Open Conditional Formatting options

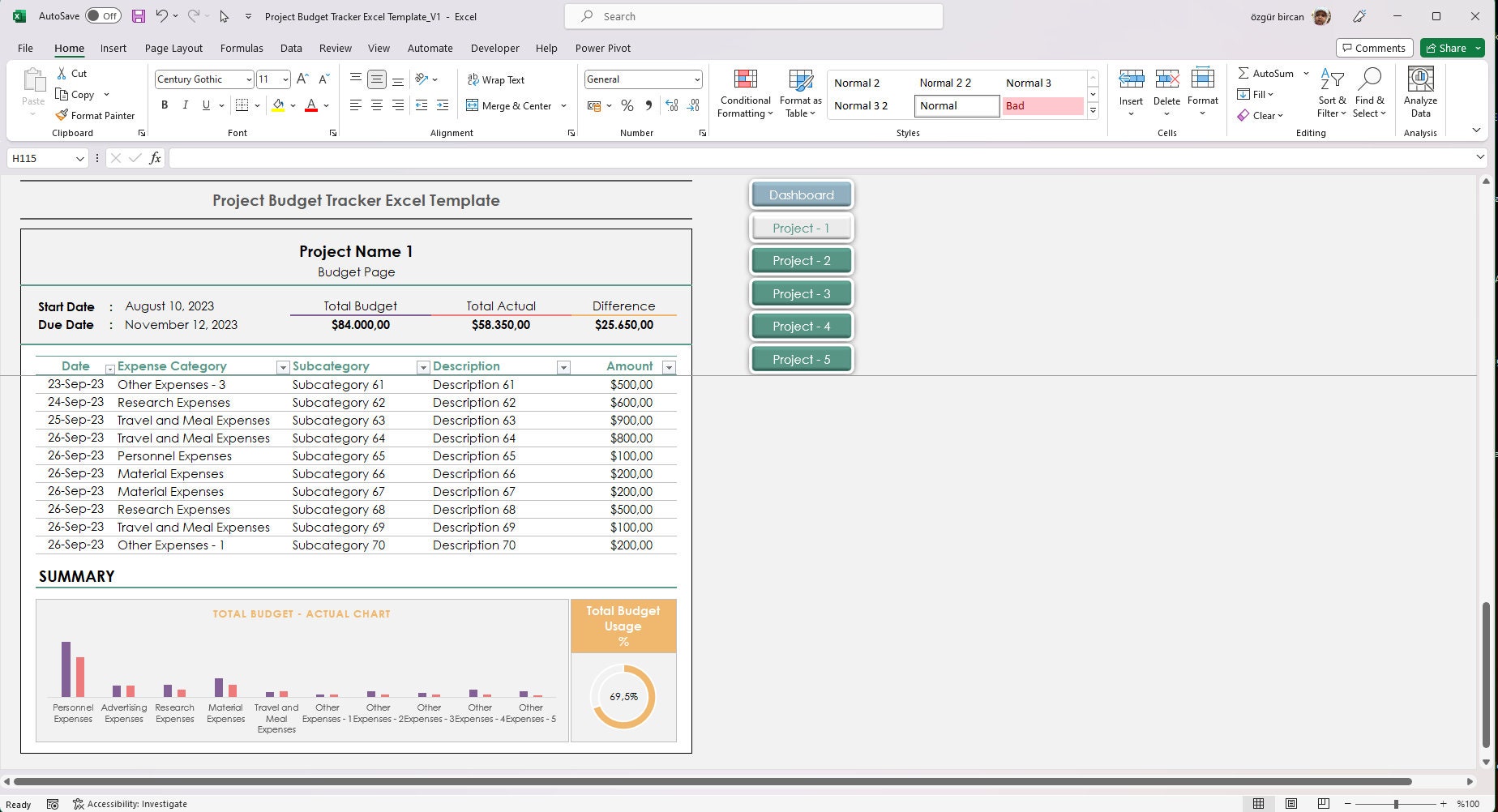pos(744,93)
